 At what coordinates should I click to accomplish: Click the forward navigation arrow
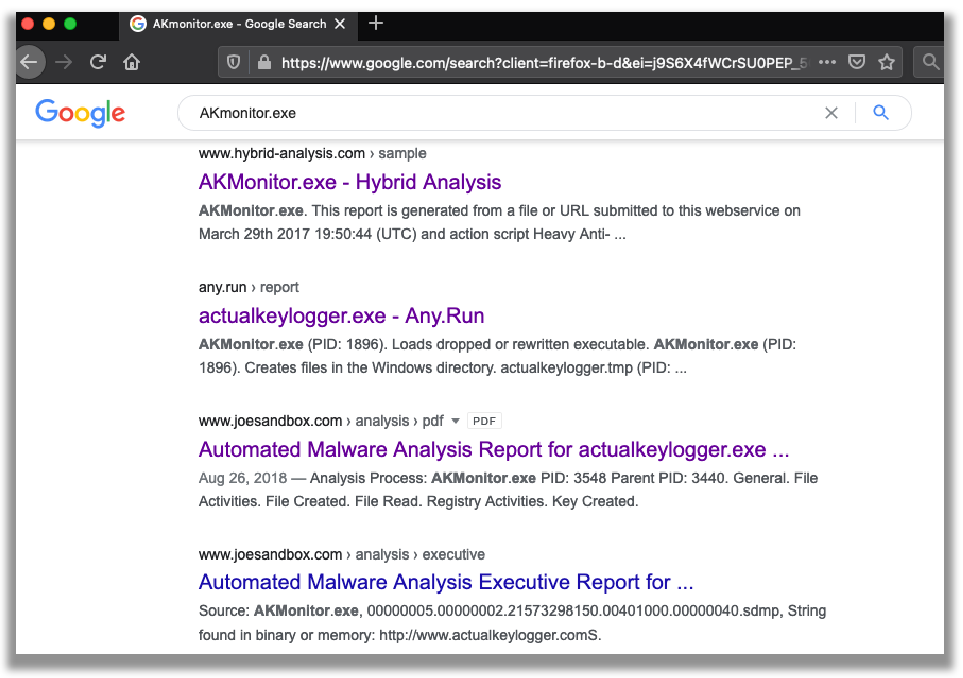point(64,62)
